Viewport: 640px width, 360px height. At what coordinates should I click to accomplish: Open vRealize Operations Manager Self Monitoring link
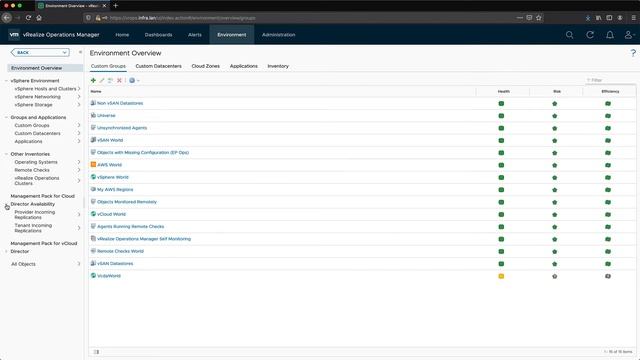[x=144, y=239]
